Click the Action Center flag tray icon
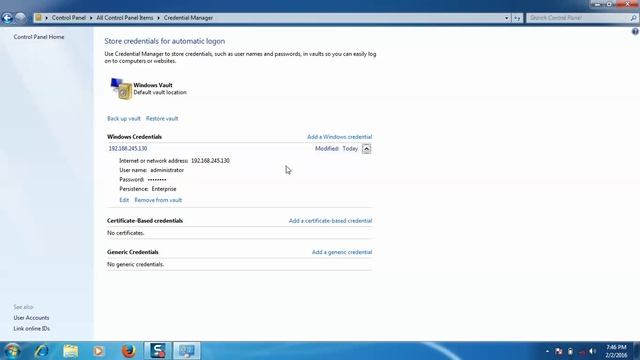Image resolution: width=640 pixels, height=360 pixels. click(559, 351)
